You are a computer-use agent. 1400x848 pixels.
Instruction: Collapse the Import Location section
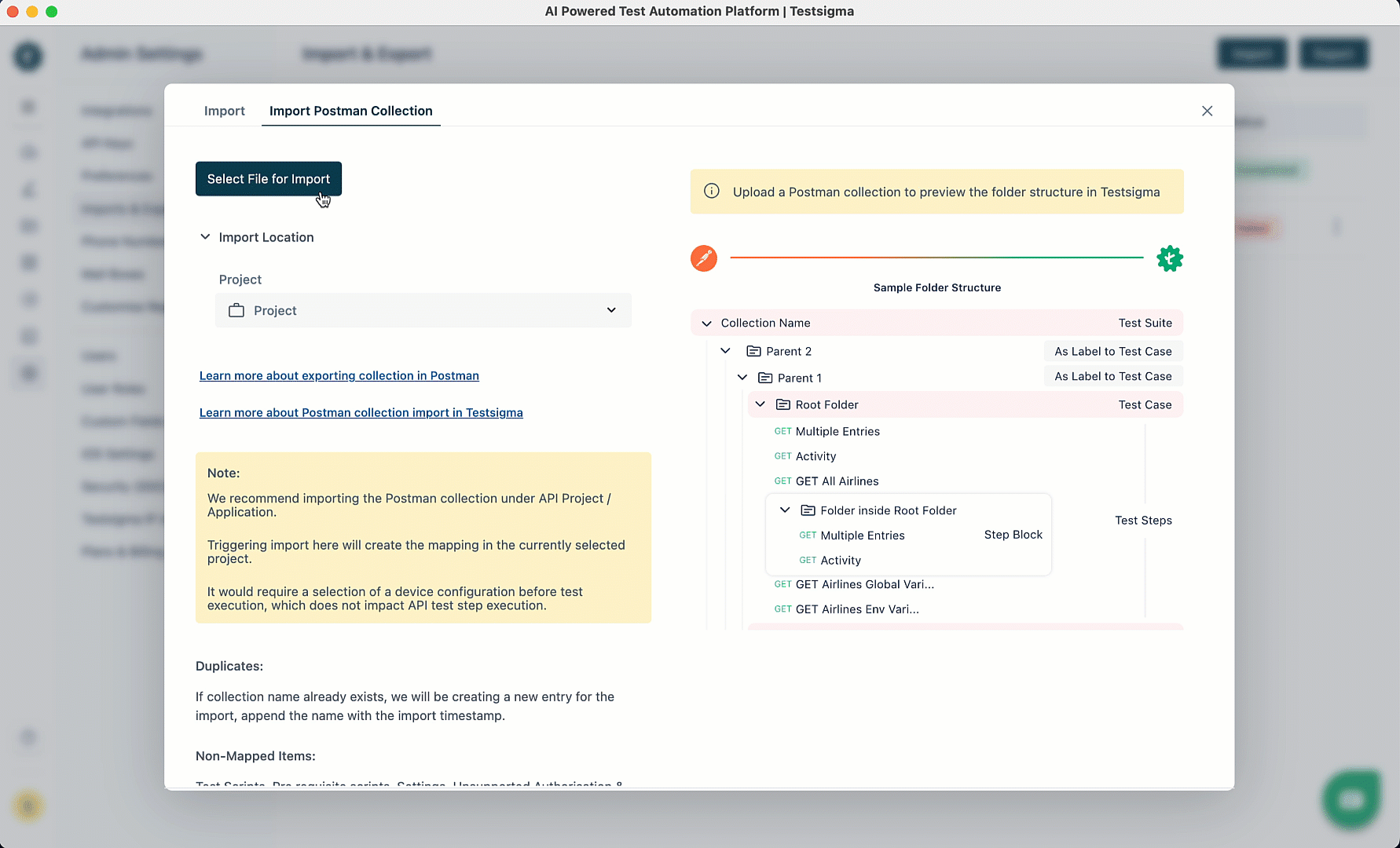point(205,236)
